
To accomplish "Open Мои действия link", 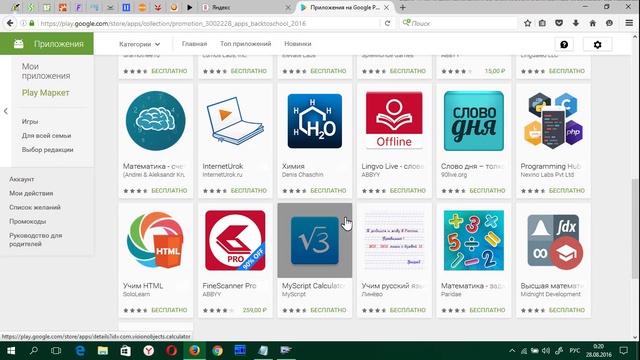I will [31, 193].
